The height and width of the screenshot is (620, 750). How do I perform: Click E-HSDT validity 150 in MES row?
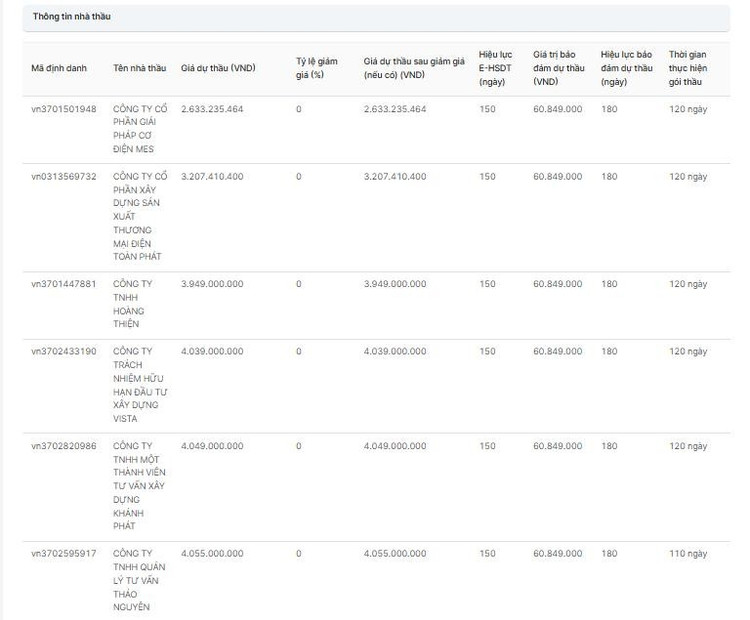click(487, 109)
